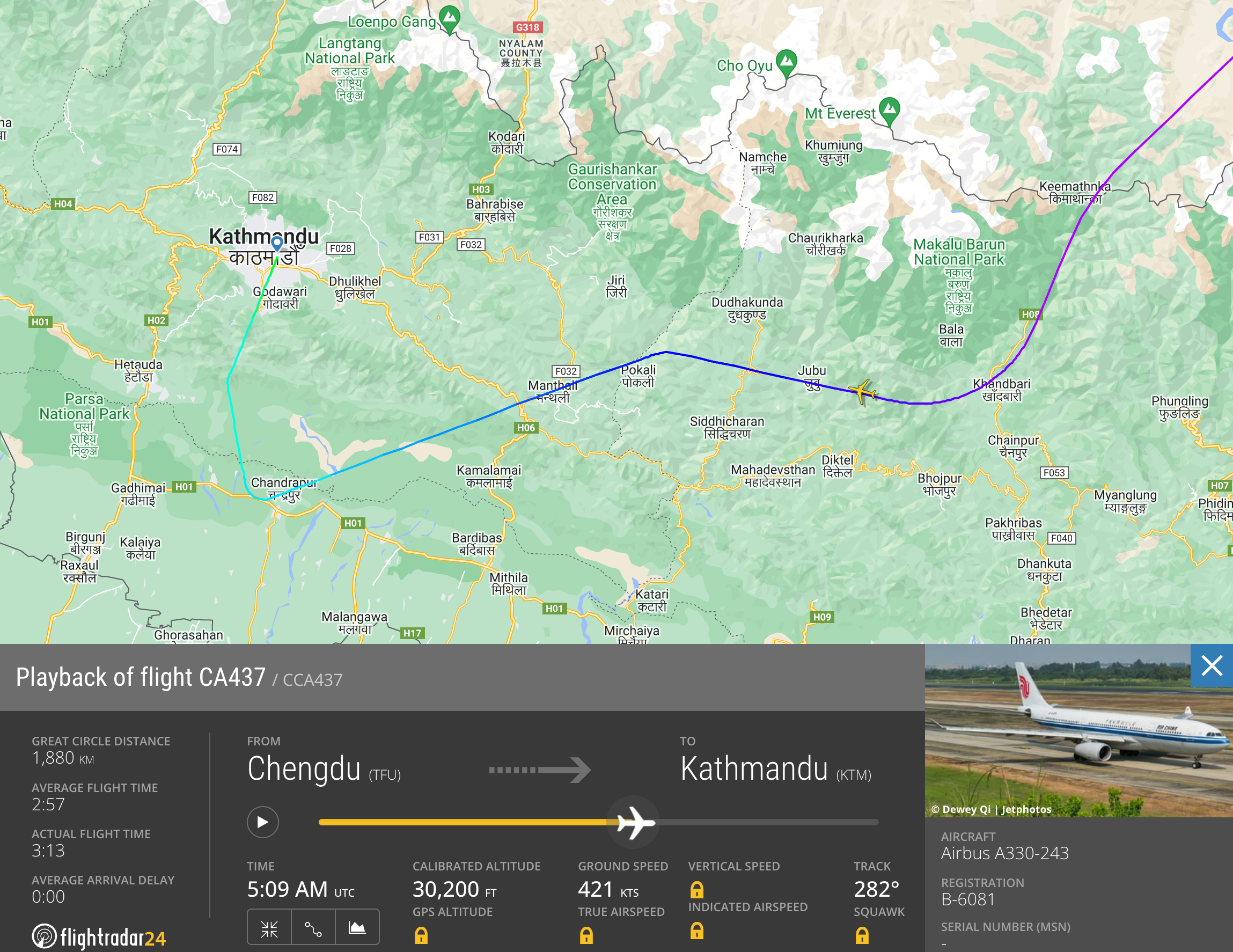This screenshot has height=952, width=1233.
Task: Click the GPS altitude lock icon
Action: pos(421,935)
